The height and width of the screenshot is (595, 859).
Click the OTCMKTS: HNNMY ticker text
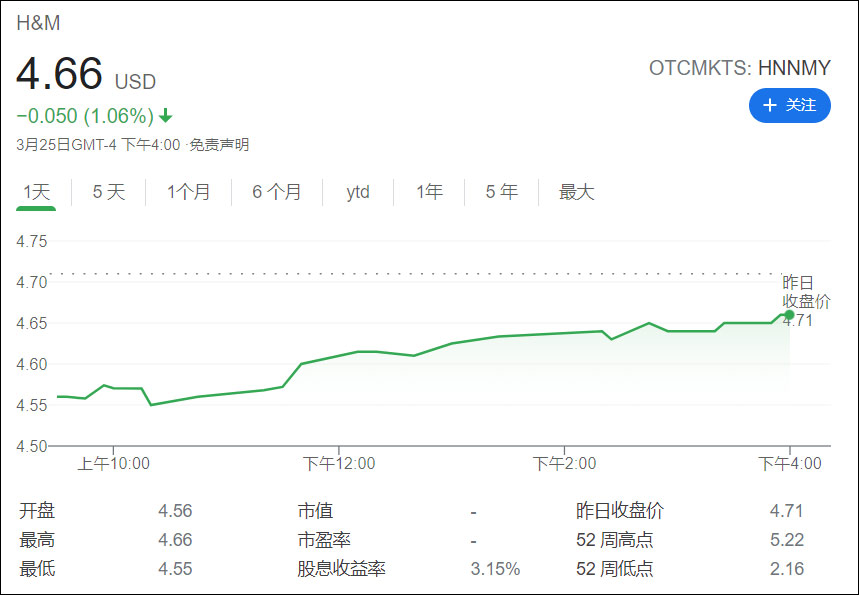(740, 68)
